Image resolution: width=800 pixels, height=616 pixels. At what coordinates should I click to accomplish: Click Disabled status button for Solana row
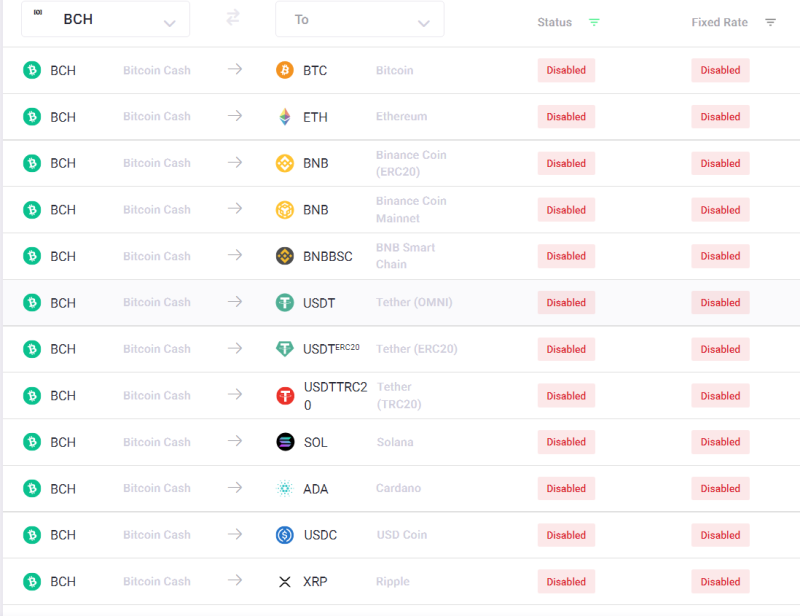click(566, 442)
